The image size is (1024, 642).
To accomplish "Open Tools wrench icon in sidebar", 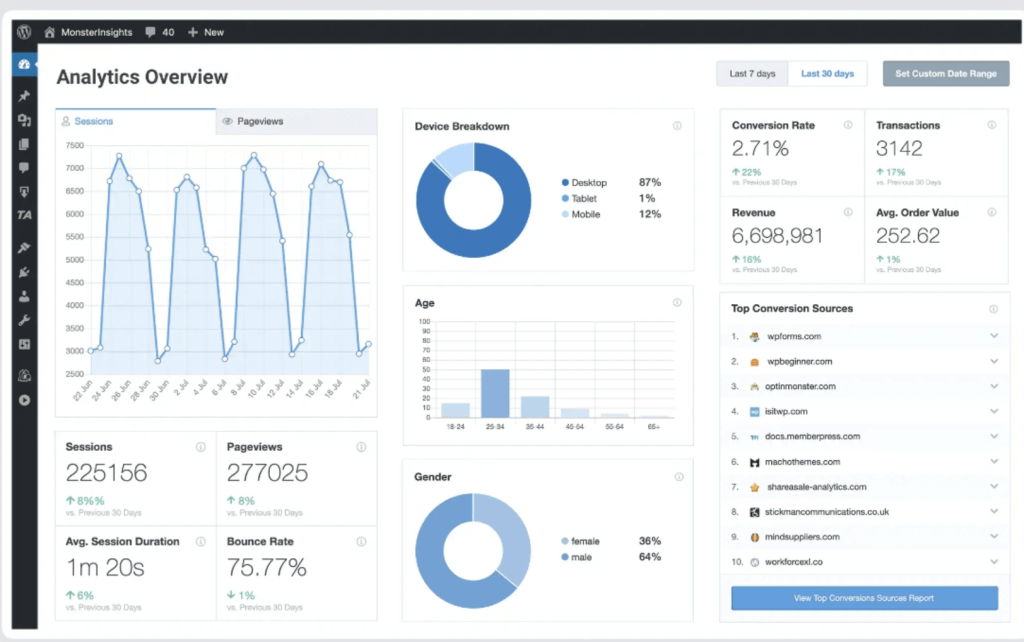I will (24, 320).
